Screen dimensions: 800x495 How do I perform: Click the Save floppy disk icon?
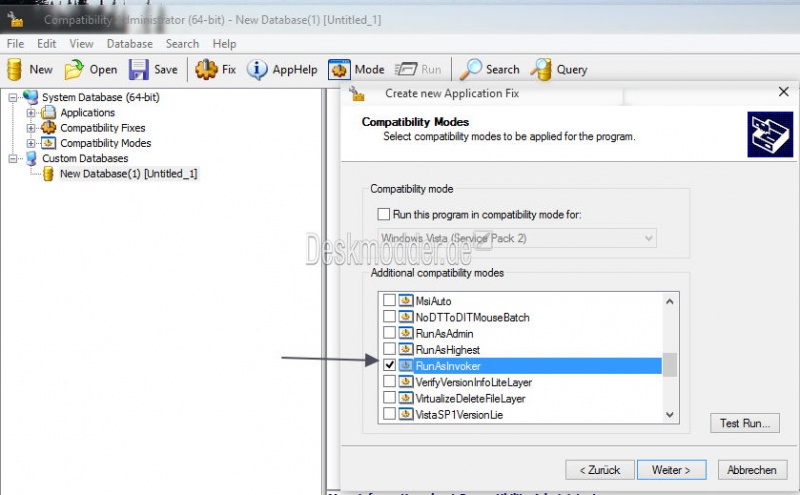(x=138, y=69)
